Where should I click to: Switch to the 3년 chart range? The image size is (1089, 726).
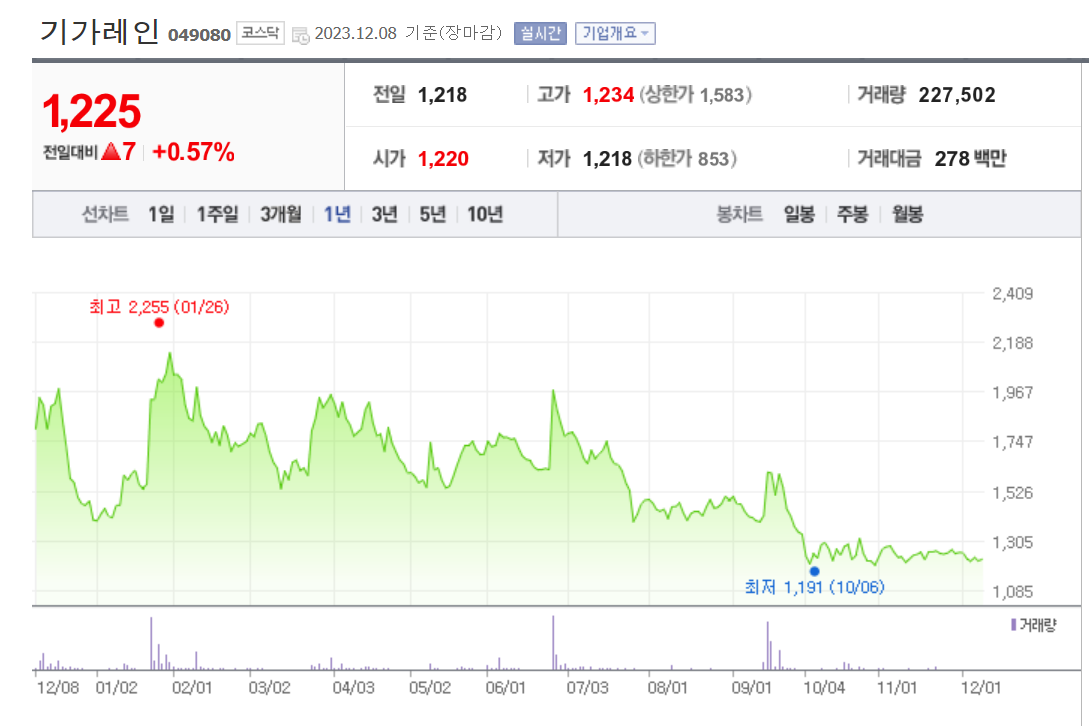385,214
